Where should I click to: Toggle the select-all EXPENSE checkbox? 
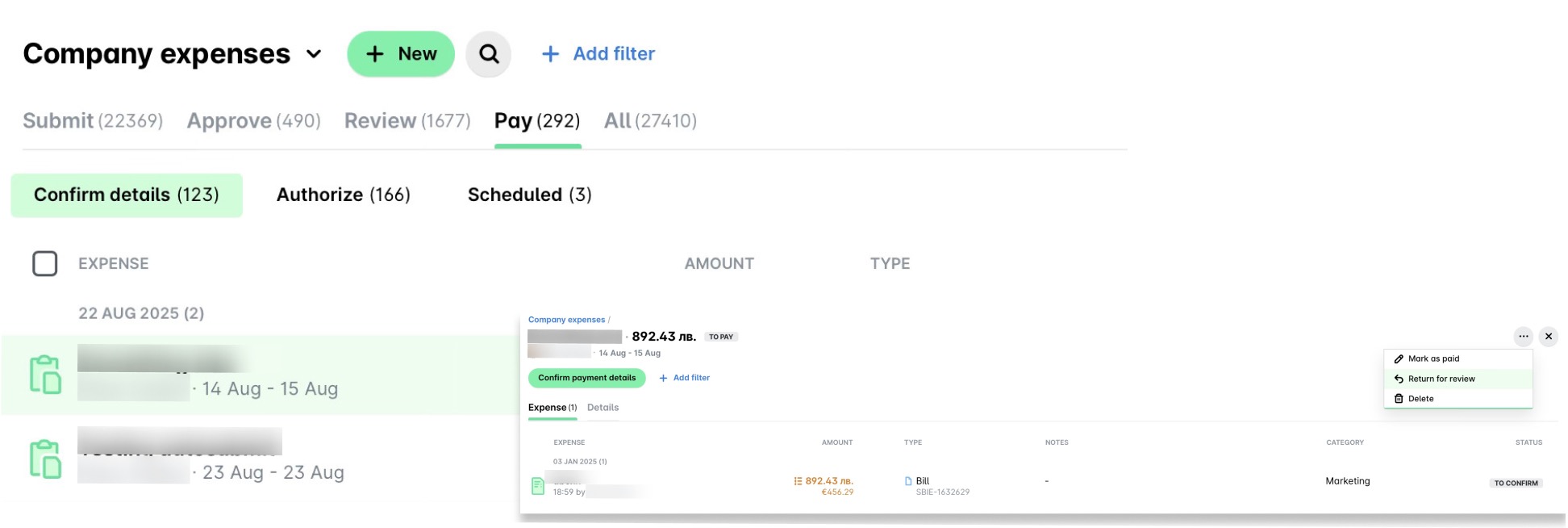45,264
